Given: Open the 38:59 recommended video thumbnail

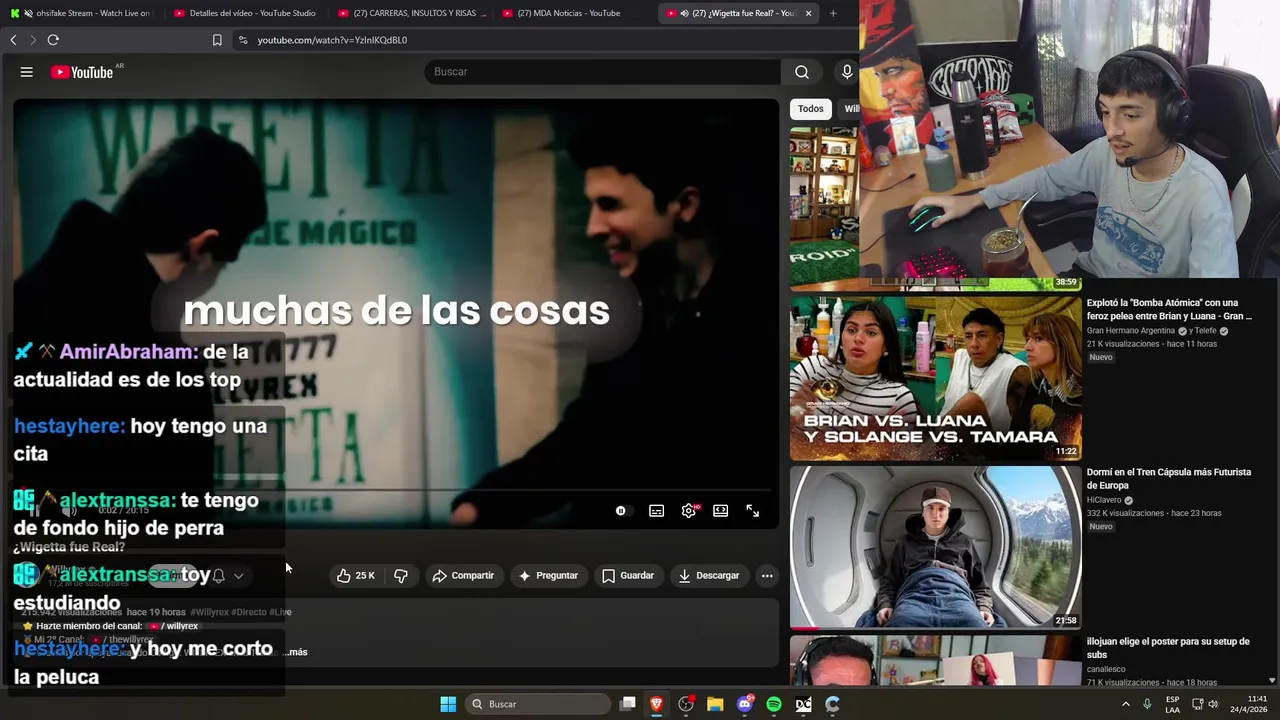Looking at the screenshot, I should click(x=824, y=208).
